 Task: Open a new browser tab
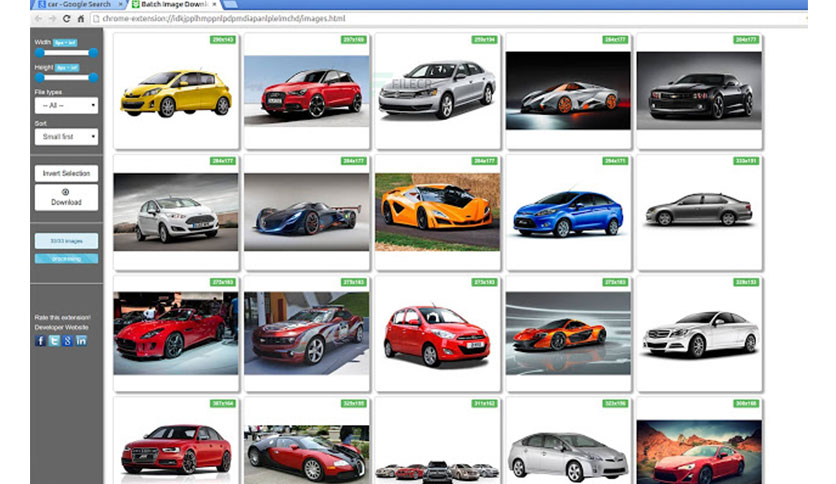230,4
